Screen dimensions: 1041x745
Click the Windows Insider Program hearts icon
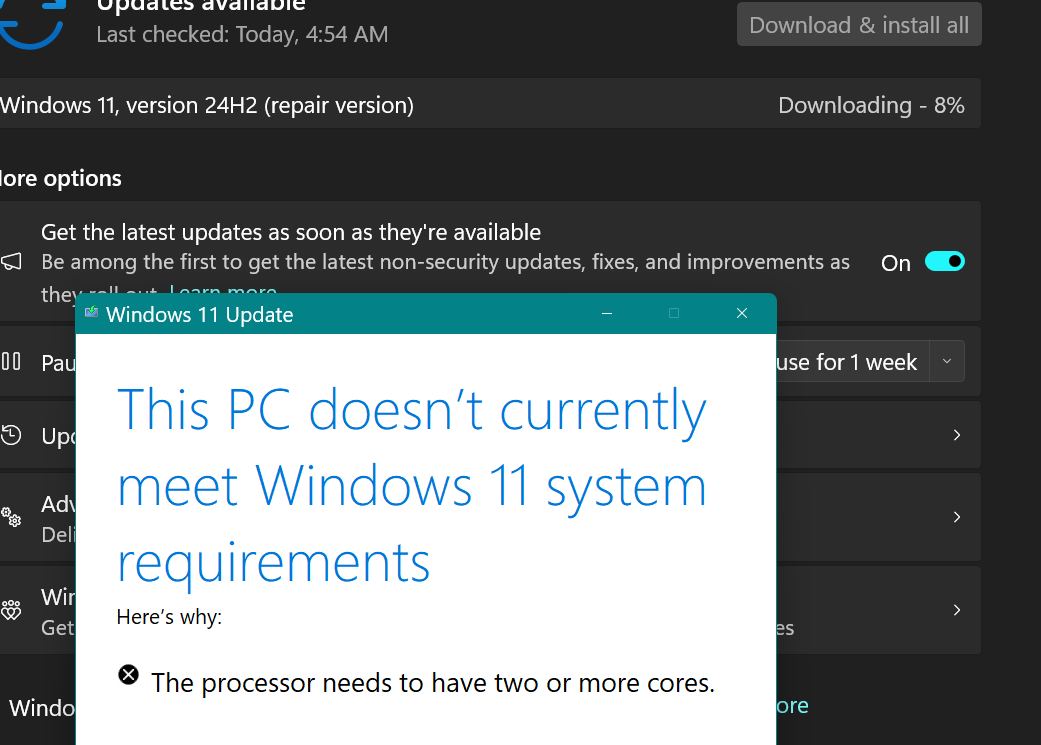point(11,610)
